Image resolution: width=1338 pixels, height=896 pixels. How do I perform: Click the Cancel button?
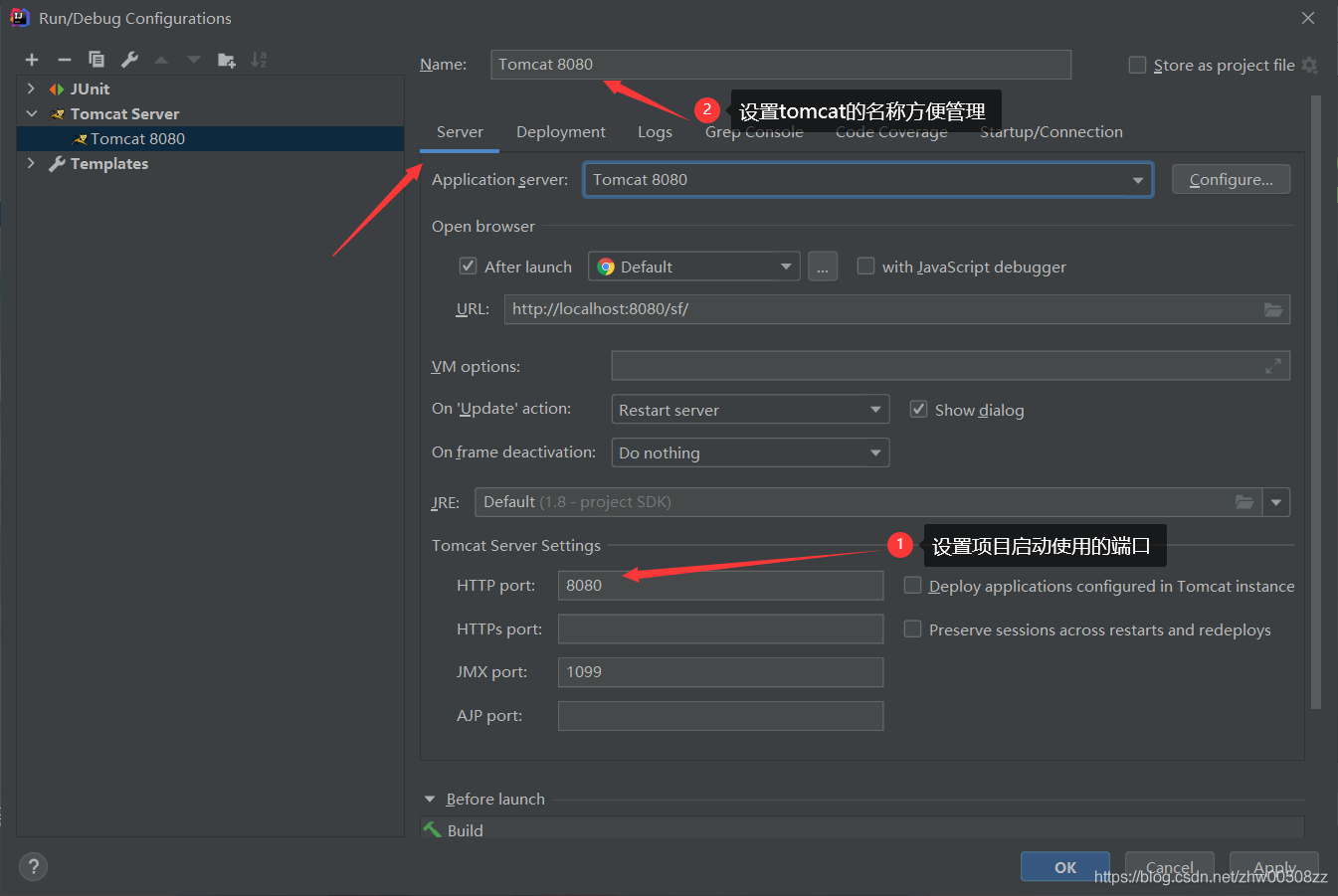pos(1170,866)
